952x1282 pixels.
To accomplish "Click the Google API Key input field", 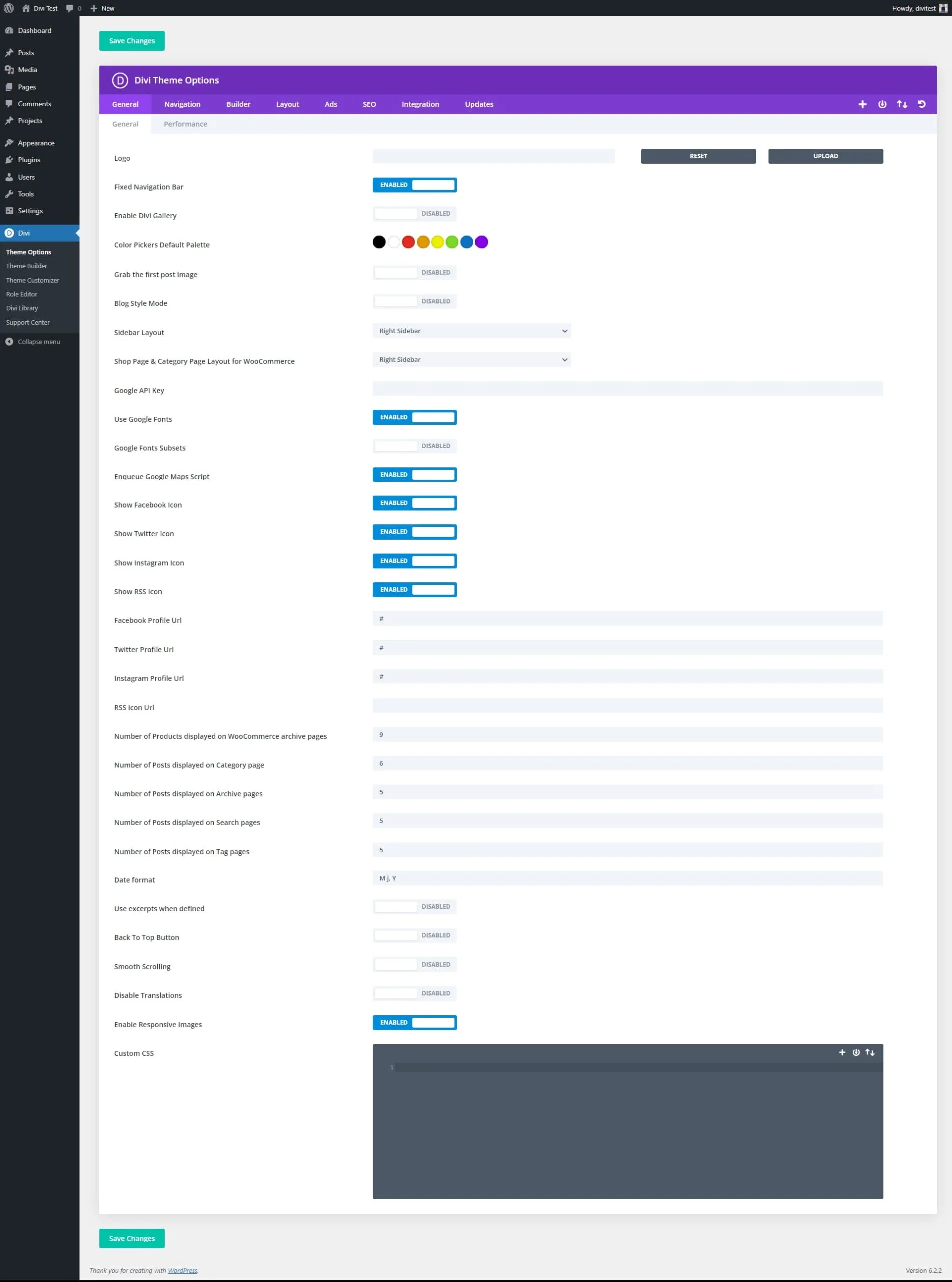I will click(628, 389).
